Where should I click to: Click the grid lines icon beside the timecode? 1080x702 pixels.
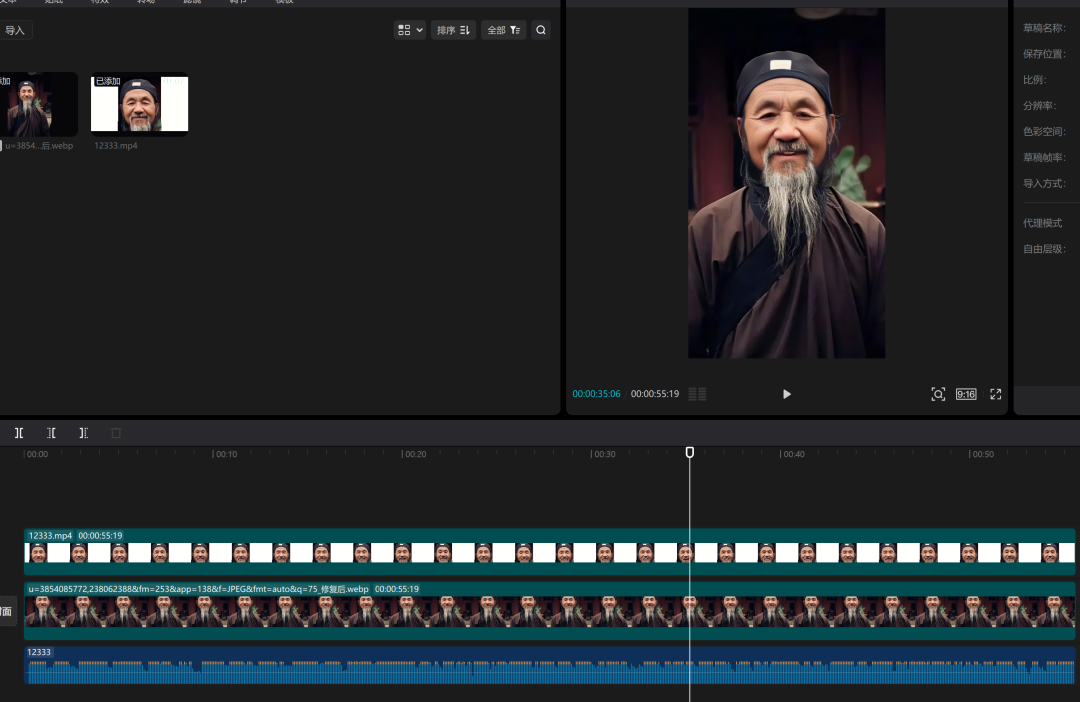(697, 394)
